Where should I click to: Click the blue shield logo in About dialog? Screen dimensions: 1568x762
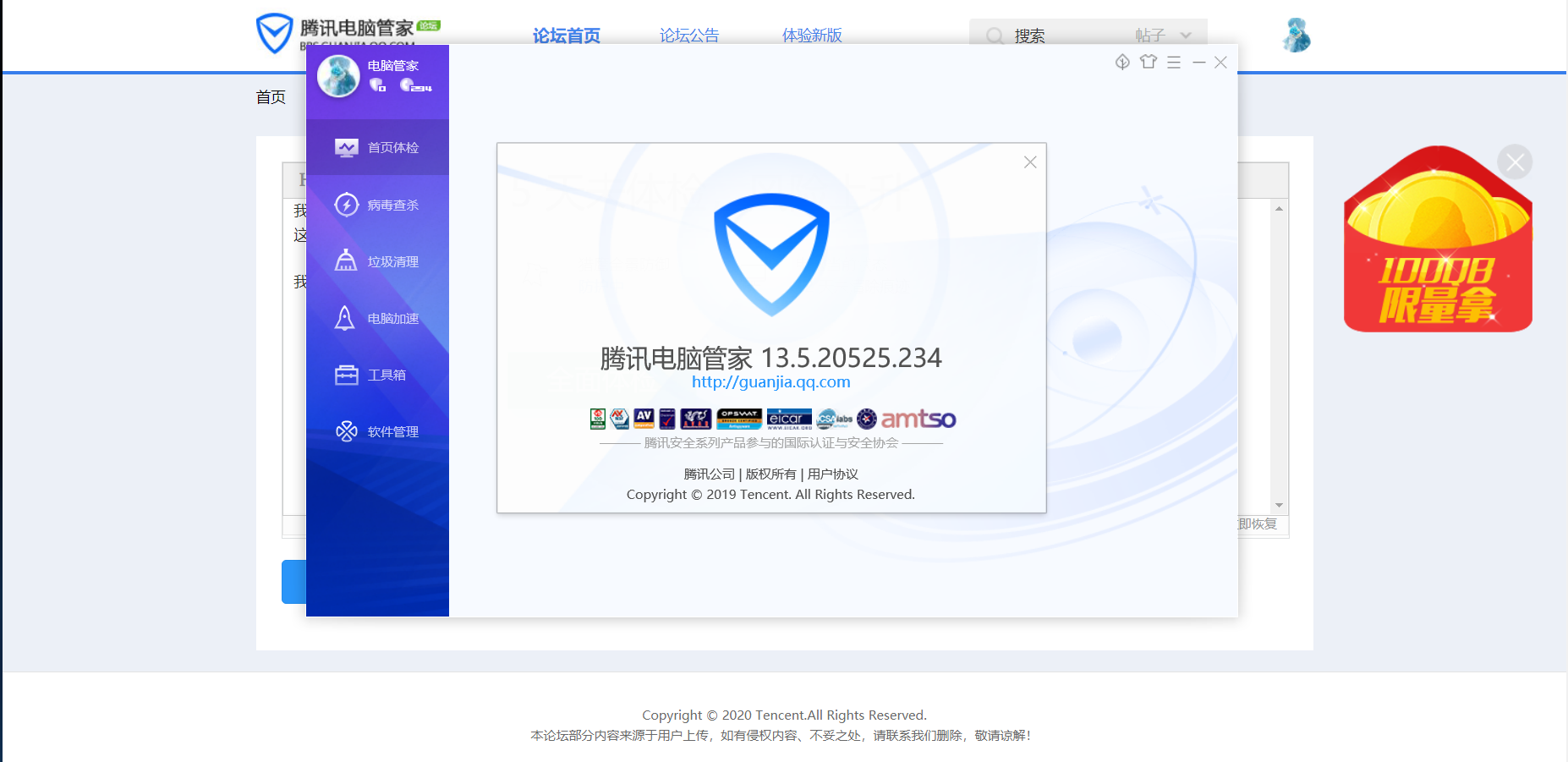(x=771, y=255)
